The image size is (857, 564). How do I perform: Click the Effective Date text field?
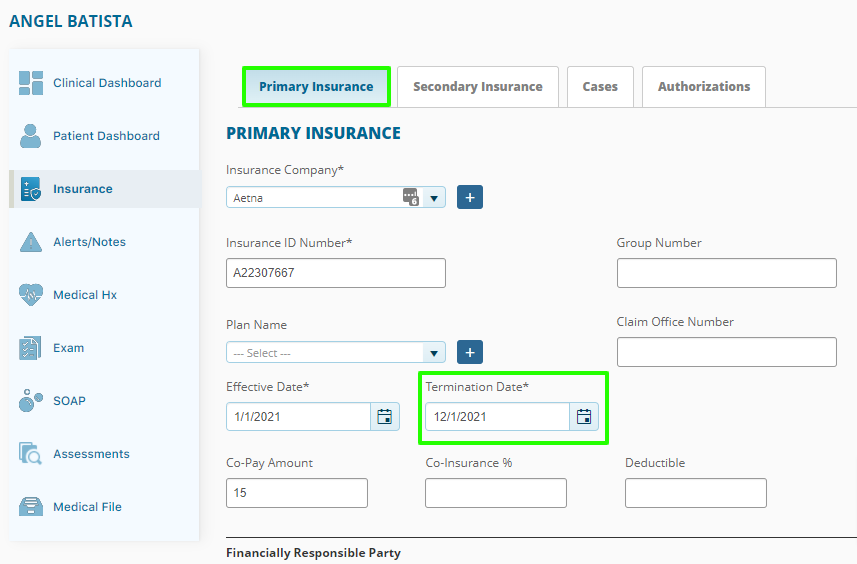point(298,416)
